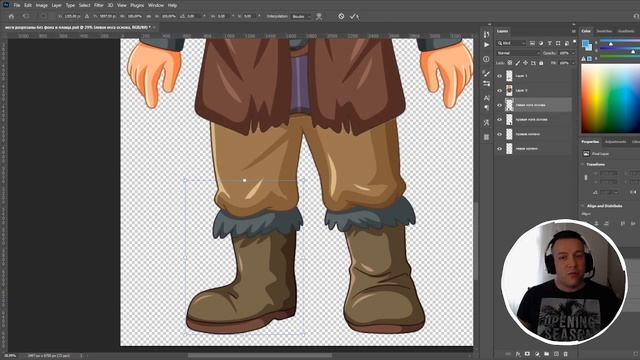Adjust the second color slider handle
Viewport: 640px width, 360px height.
point(633,52)
